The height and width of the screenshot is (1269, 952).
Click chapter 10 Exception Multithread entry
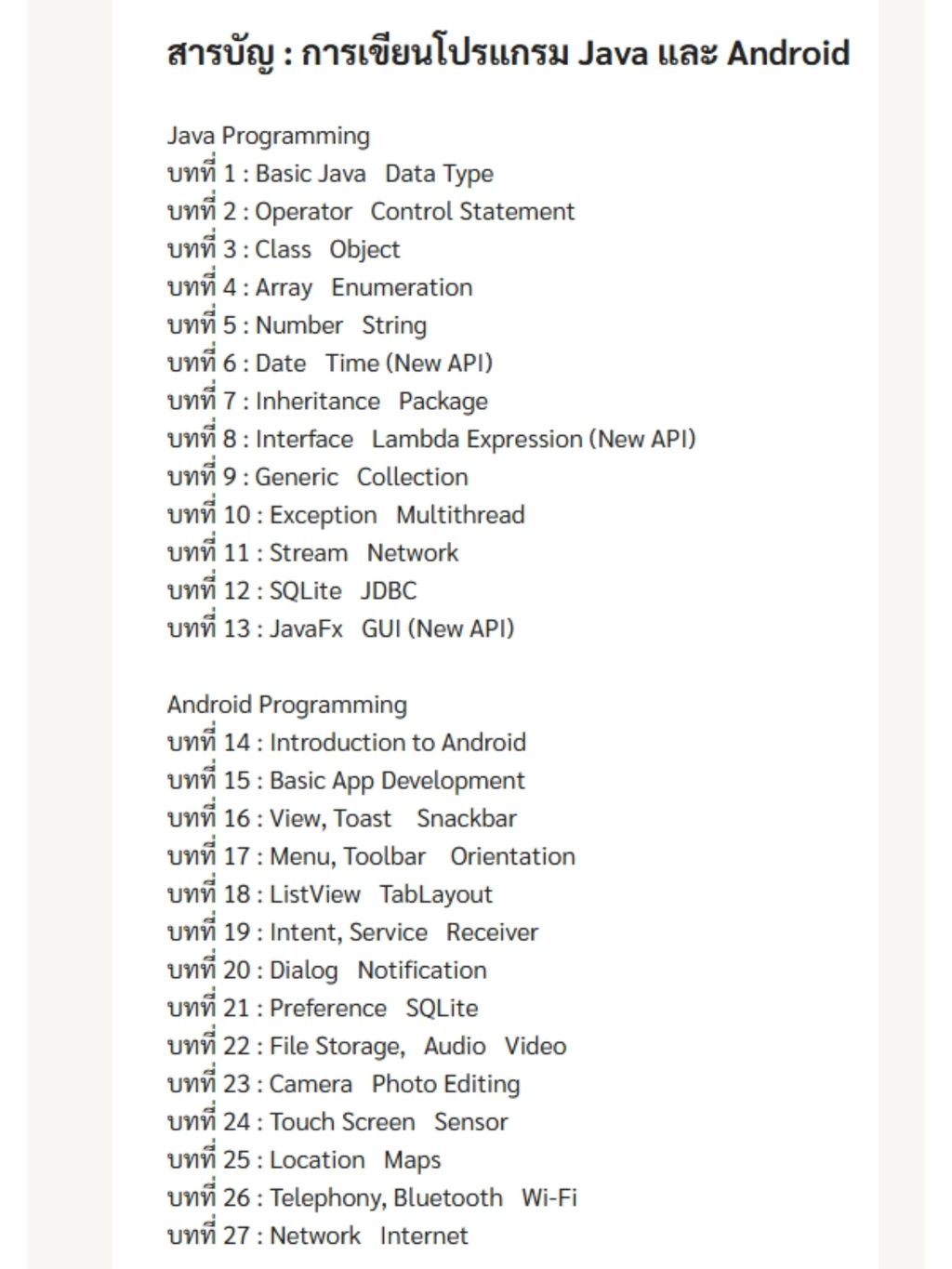click(346, 515)
